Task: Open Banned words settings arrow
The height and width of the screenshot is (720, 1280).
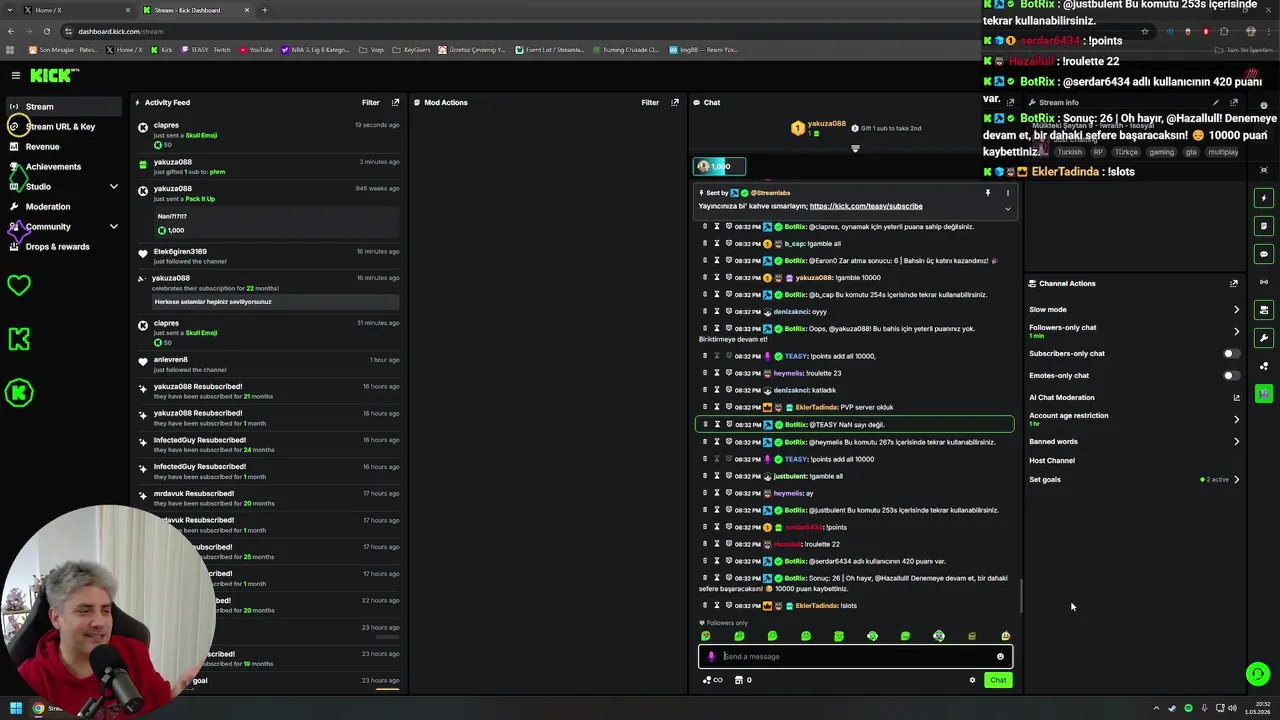Action: 1236,441
